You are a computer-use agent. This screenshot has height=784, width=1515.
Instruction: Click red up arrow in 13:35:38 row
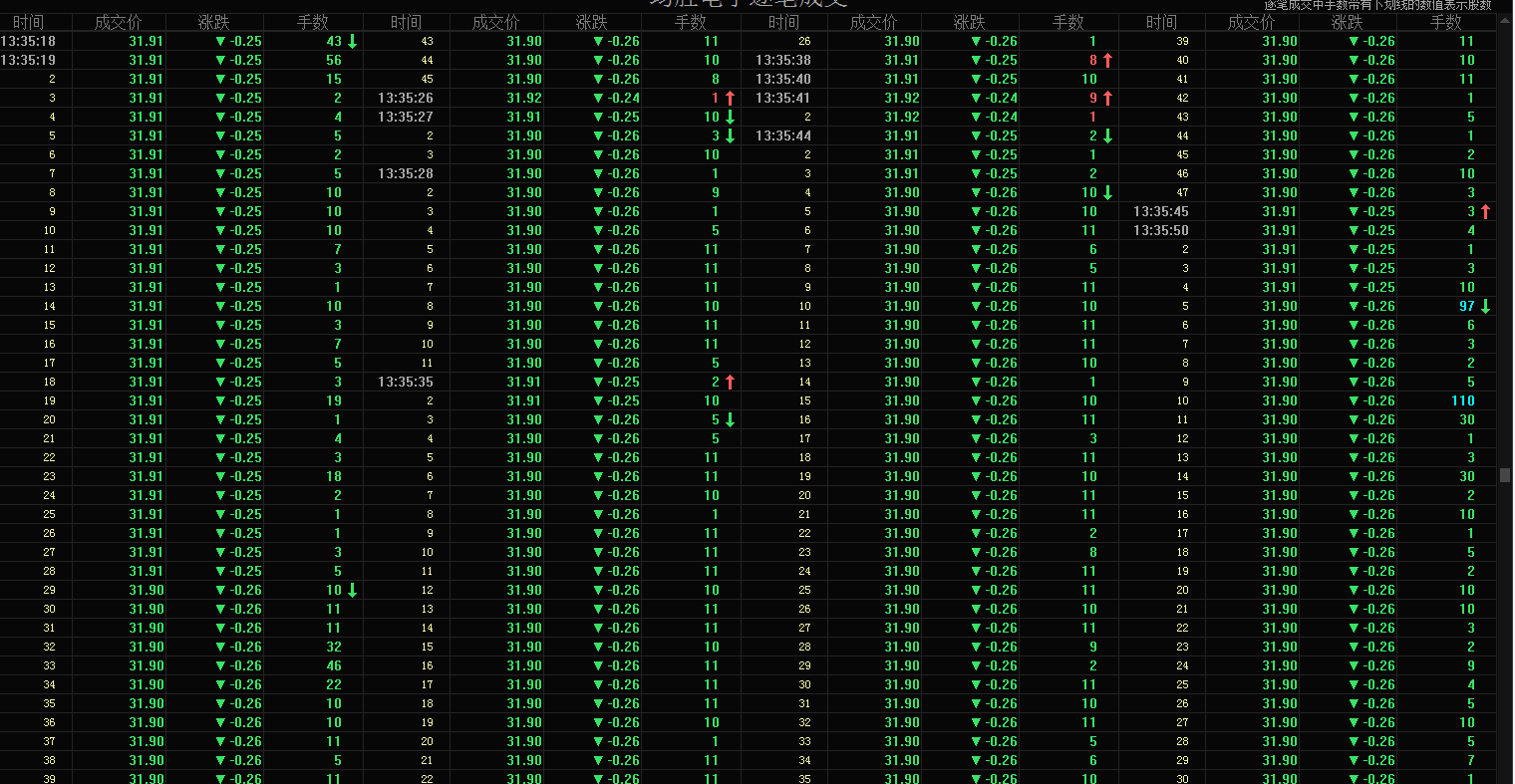point(1107,61)
